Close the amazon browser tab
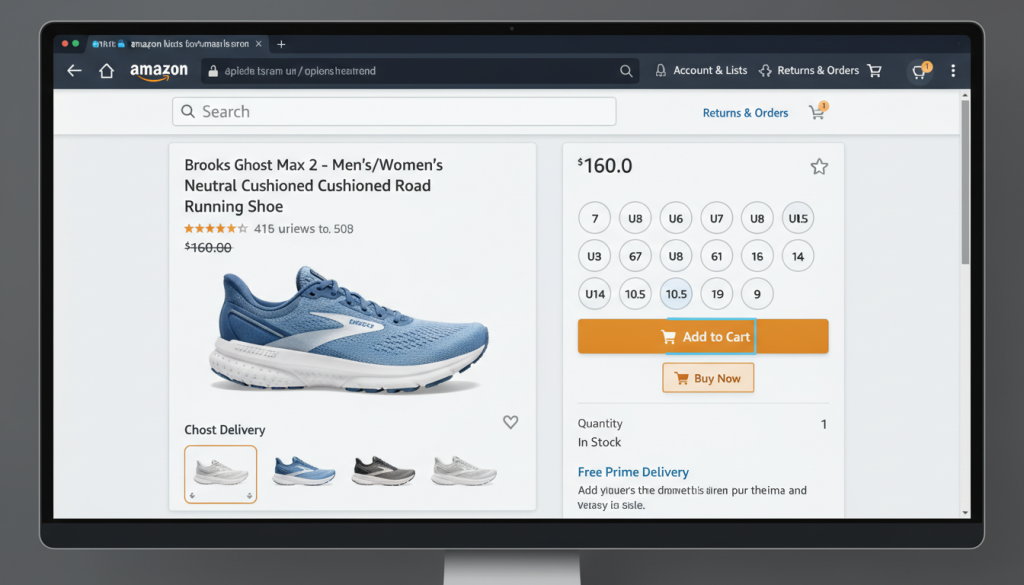Image resolution: width=1024 pixels, height=585 pixels. (x=259, y=44)
